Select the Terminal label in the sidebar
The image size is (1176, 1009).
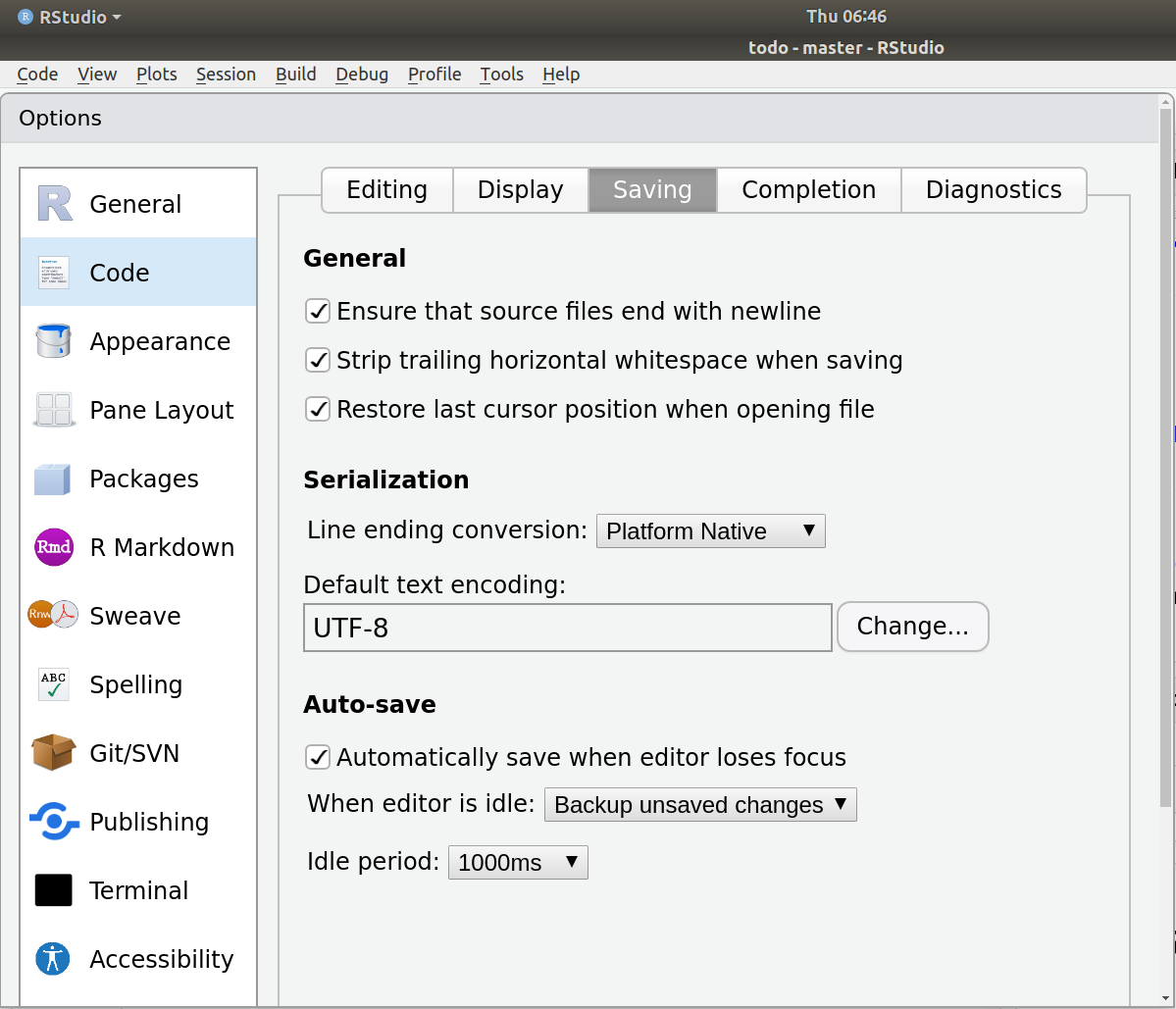138,890
